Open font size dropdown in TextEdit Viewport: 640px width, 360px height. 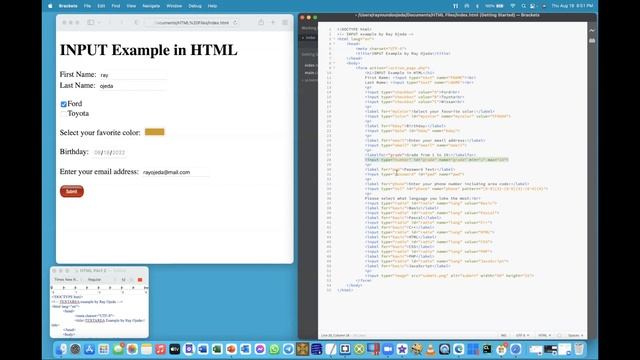[x=125, y=280]
